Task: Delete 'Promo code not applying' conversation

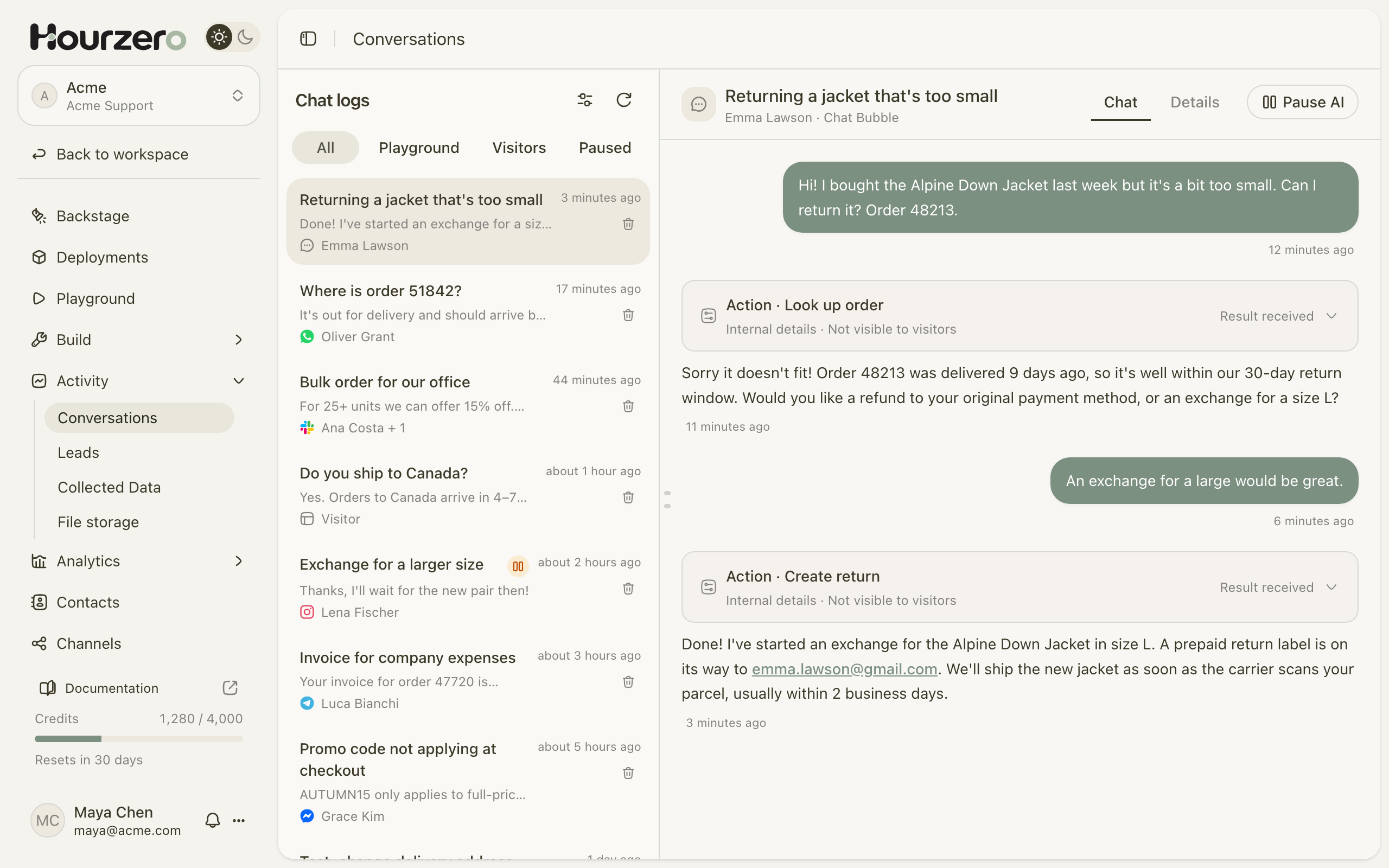Action: point(628,773)
